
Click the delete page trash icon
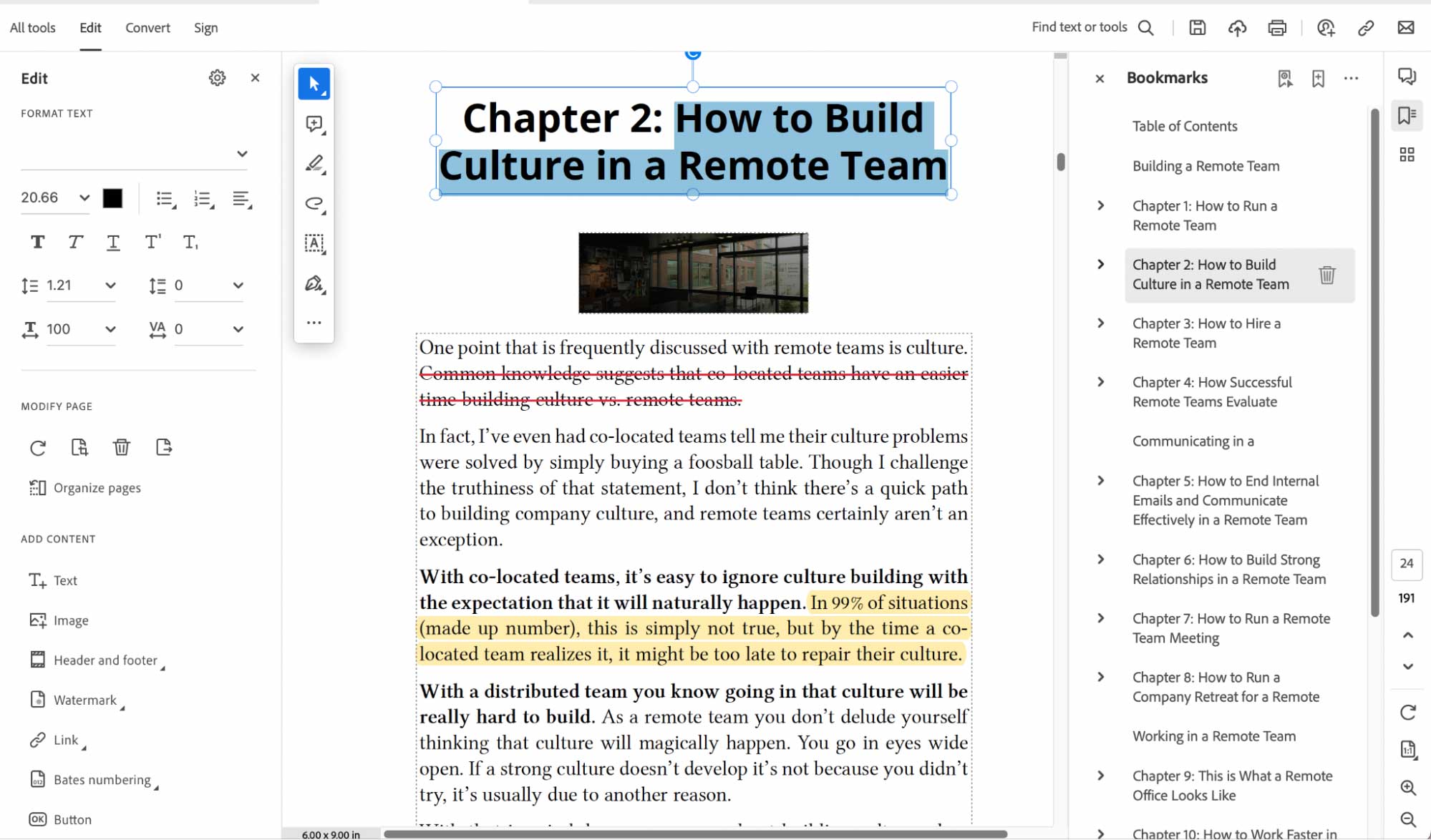pyautogui.click(x=121, y=448)
